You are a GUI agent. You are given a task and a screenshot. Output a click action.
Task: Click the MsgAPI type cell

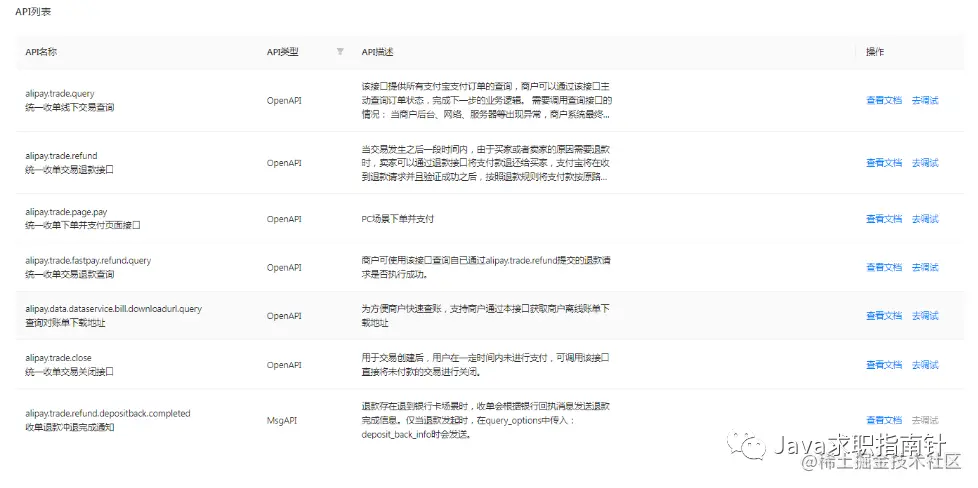[282, 420]
